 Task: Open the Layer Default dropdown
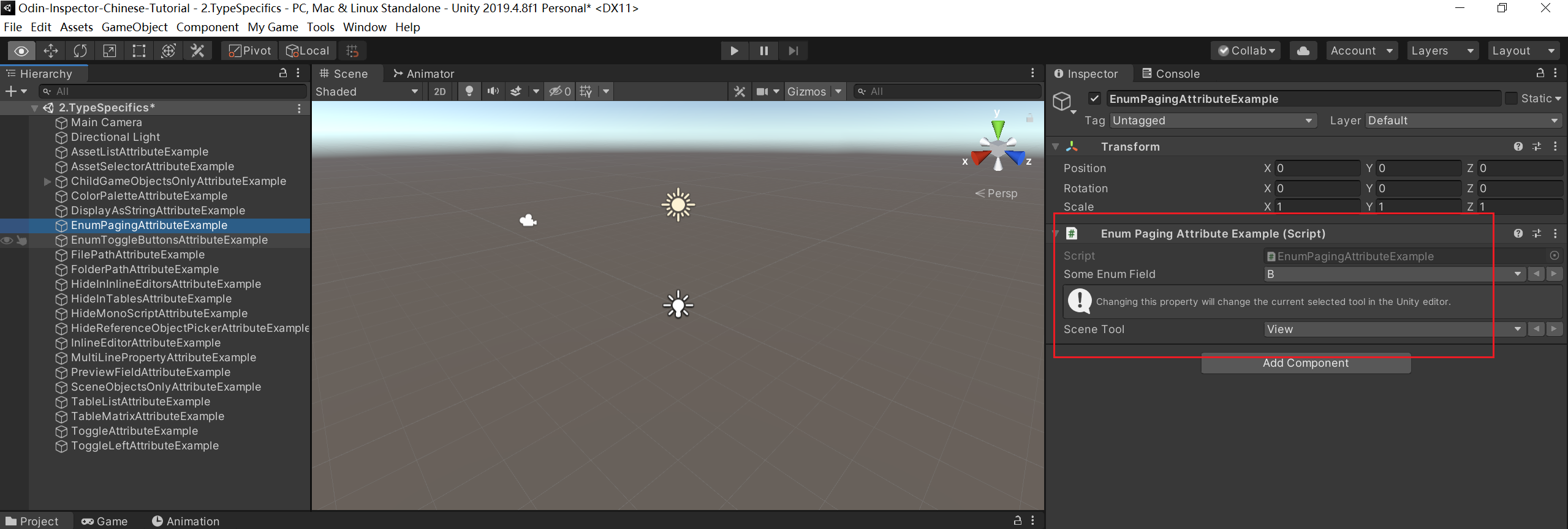[1463, 121]
